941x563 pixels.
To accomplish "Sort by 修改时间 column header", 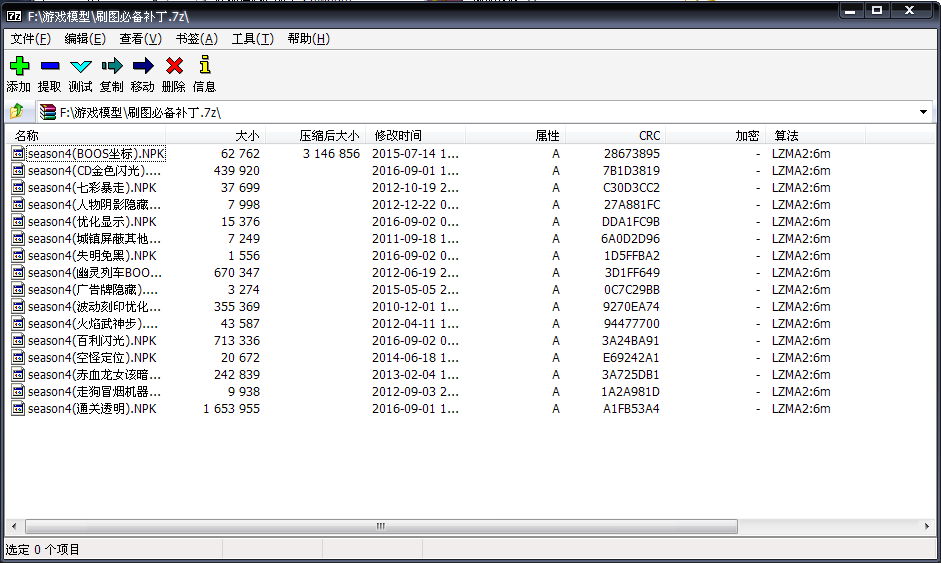I will click(x=415, y=136).
